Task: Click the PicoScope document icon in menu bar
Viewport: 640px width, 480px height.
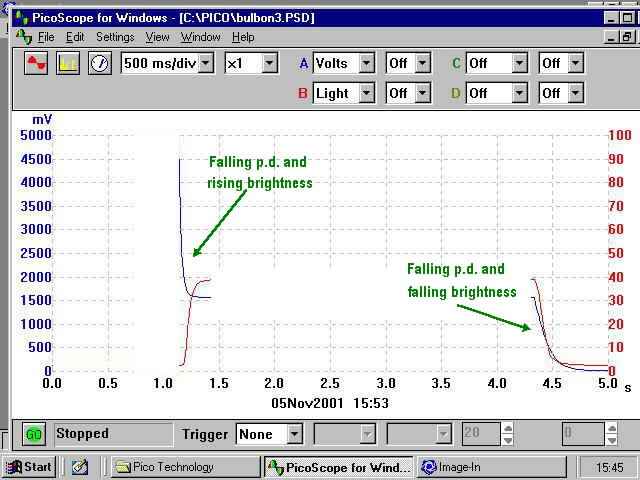Action: (23, 37)
